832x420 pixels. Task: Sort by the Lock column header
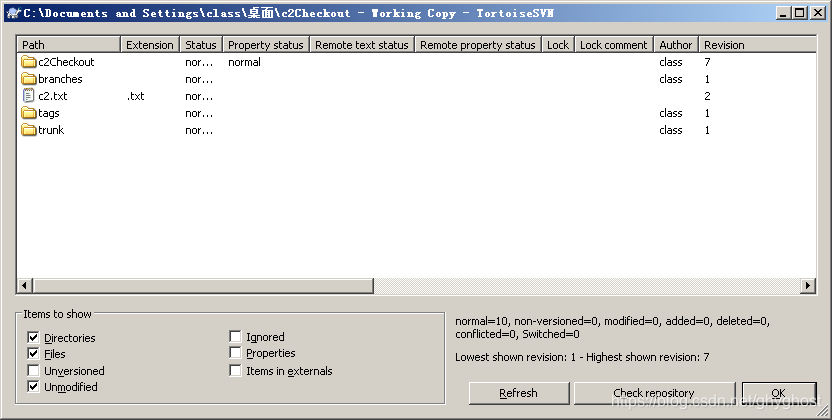point(558,45)
